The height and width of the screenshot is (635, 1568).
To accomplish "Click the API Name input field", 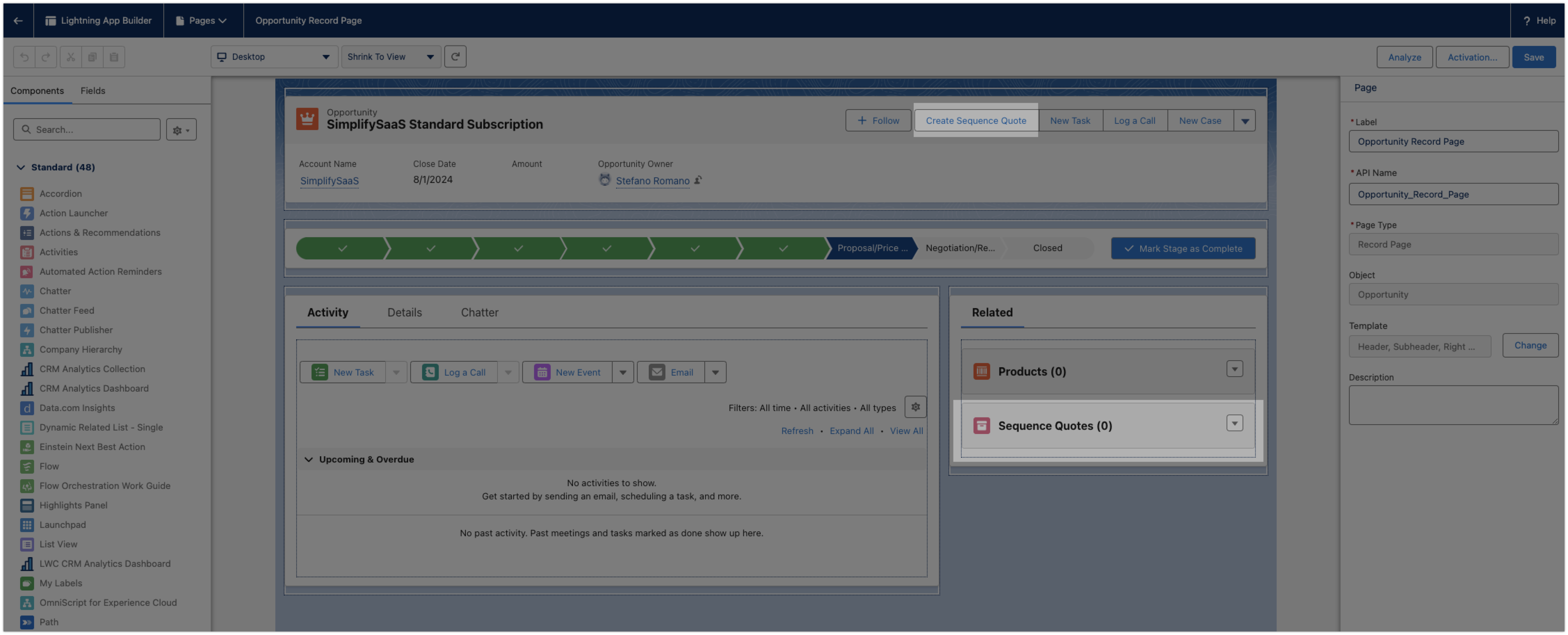I will point(1453,194).
